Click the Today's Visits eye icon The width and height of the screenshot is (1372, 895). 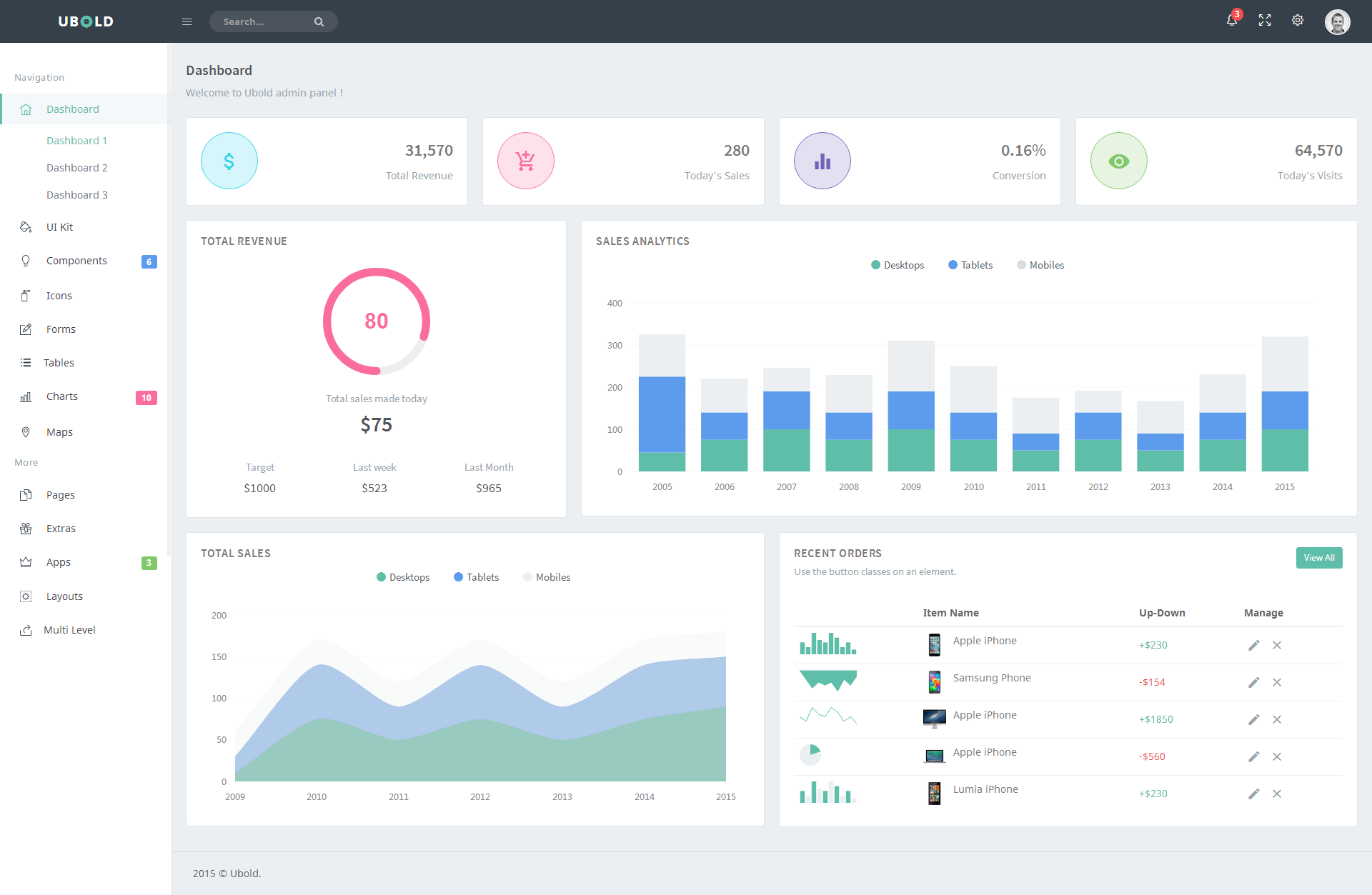pyautogui.click(x=1119, y=161)
